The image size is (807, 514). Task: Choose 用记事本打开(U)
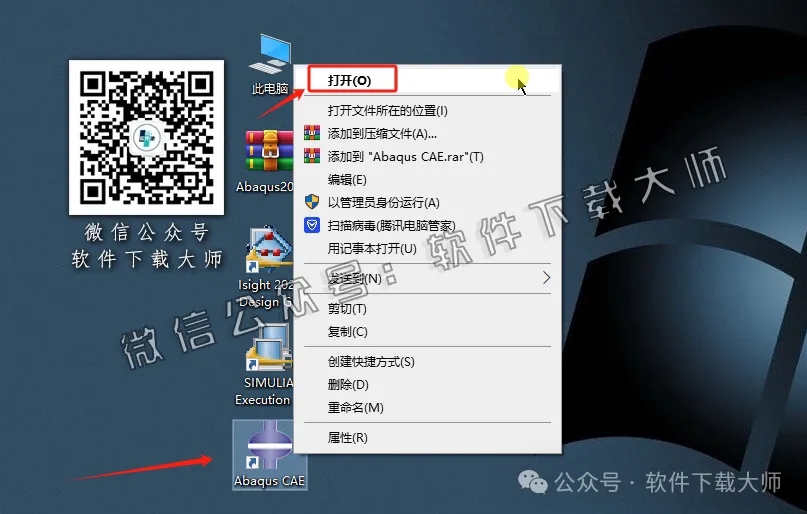(x=428, y=249)
